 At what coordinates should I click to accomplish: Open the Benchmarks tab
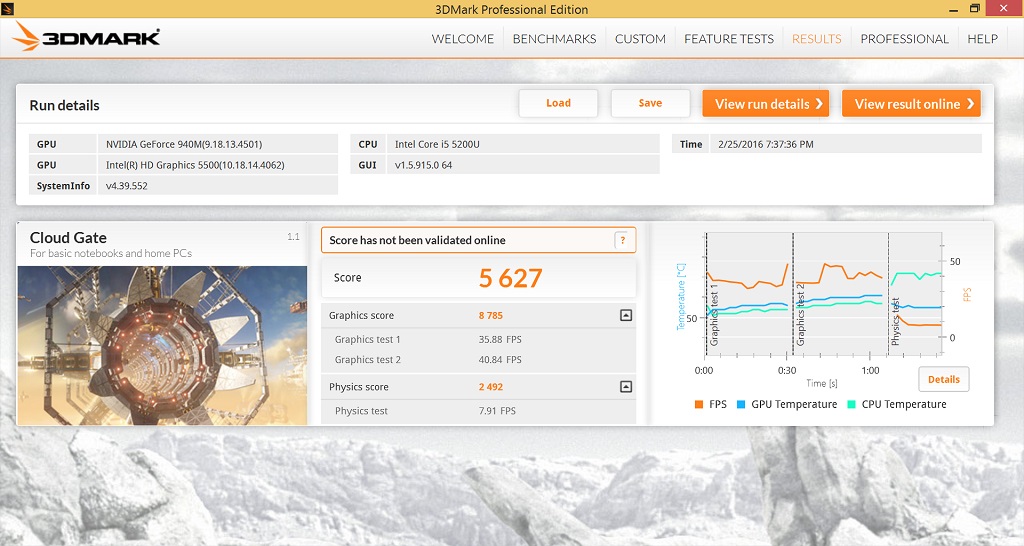(x=554, y=39)
